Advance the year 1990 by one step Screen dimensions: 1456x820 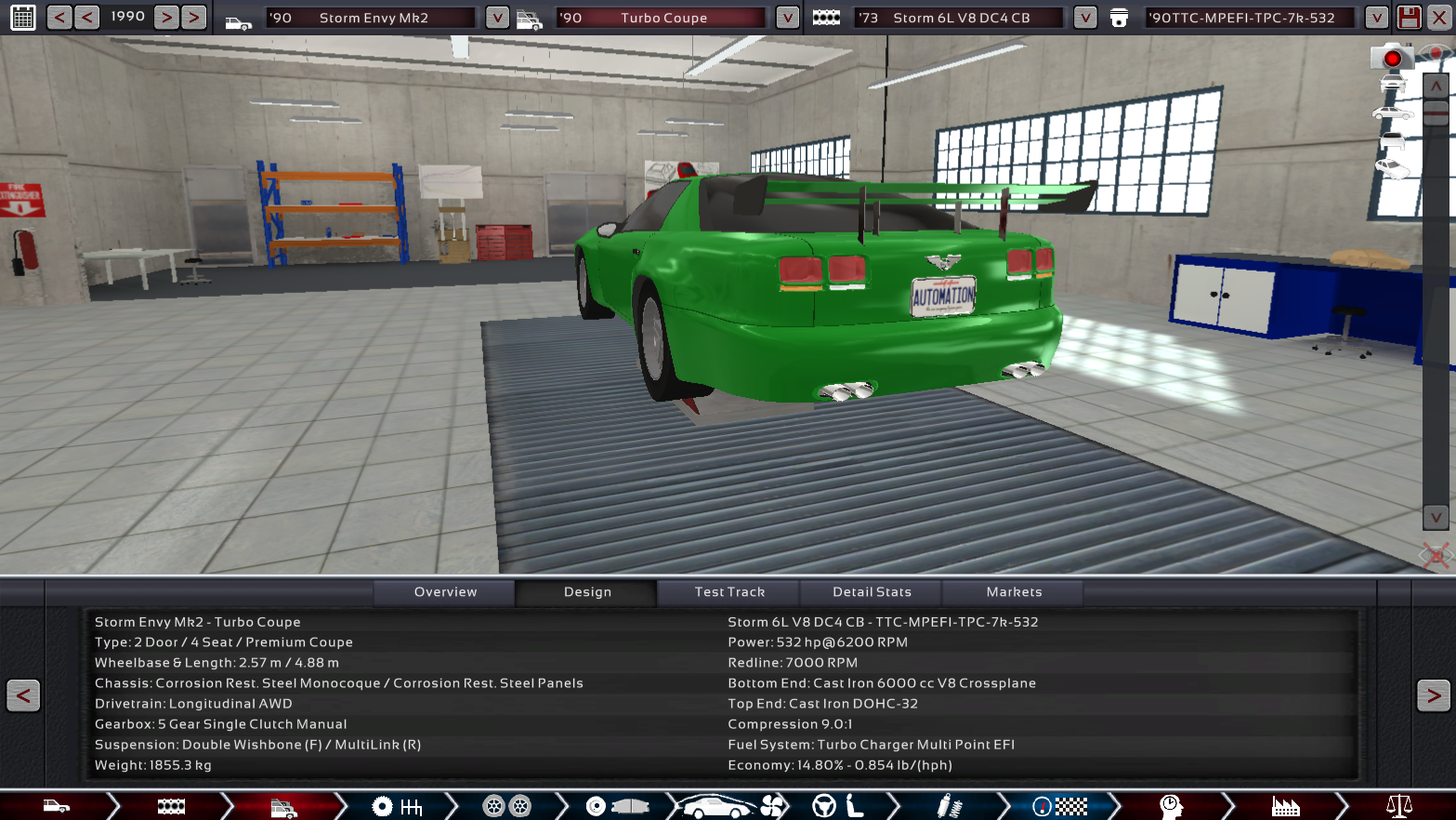click(166, 17)
